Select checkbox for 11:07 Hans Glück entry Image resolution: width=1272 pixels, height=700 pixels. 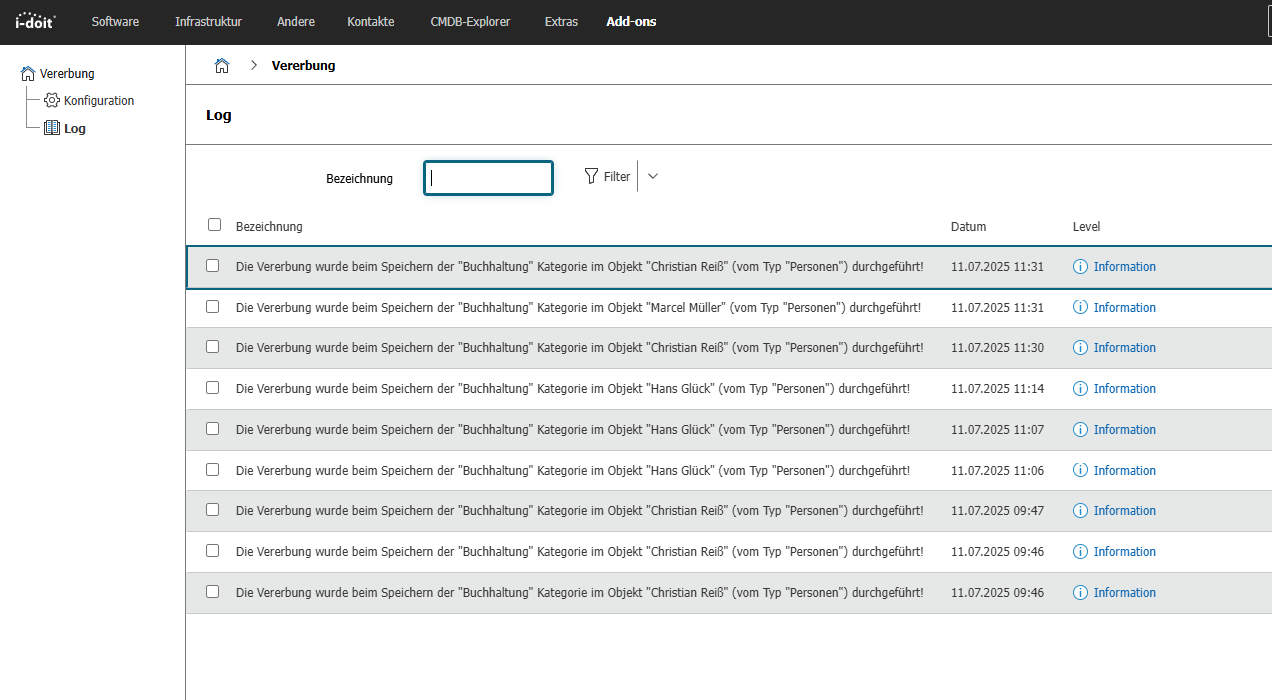click(212, 429)
